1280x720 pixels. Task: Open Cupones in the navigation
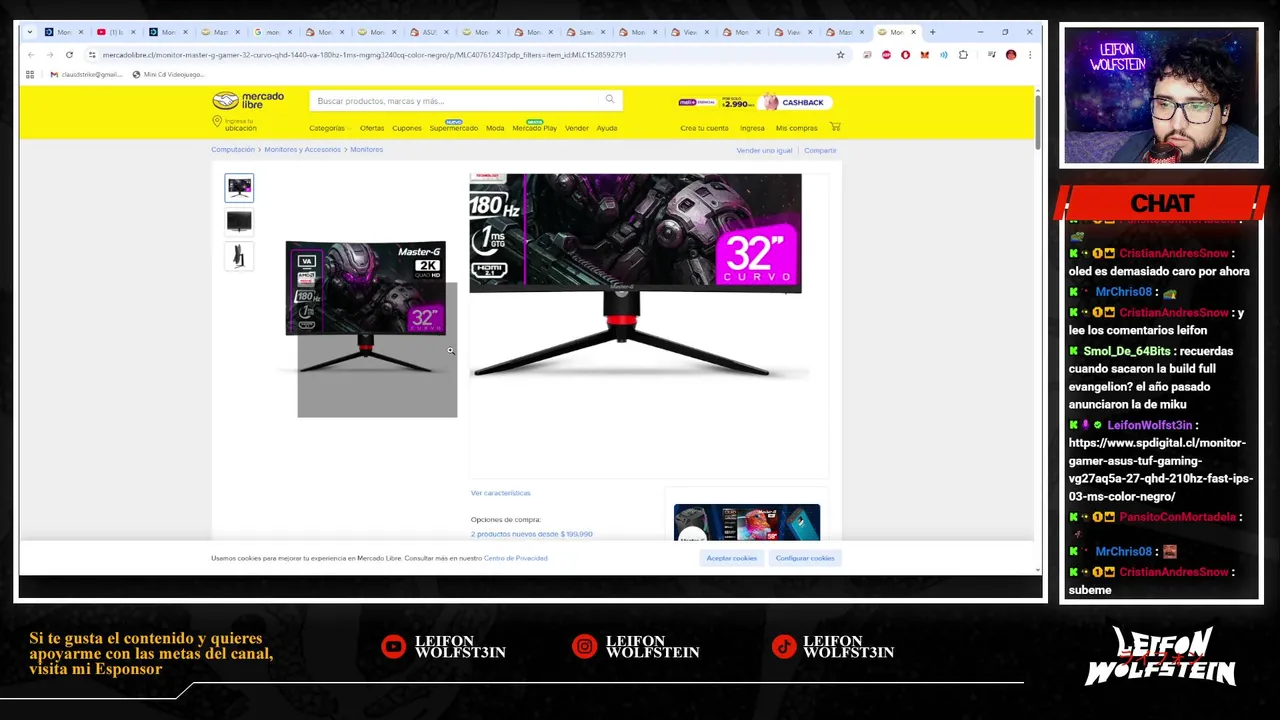coord(407,128)
